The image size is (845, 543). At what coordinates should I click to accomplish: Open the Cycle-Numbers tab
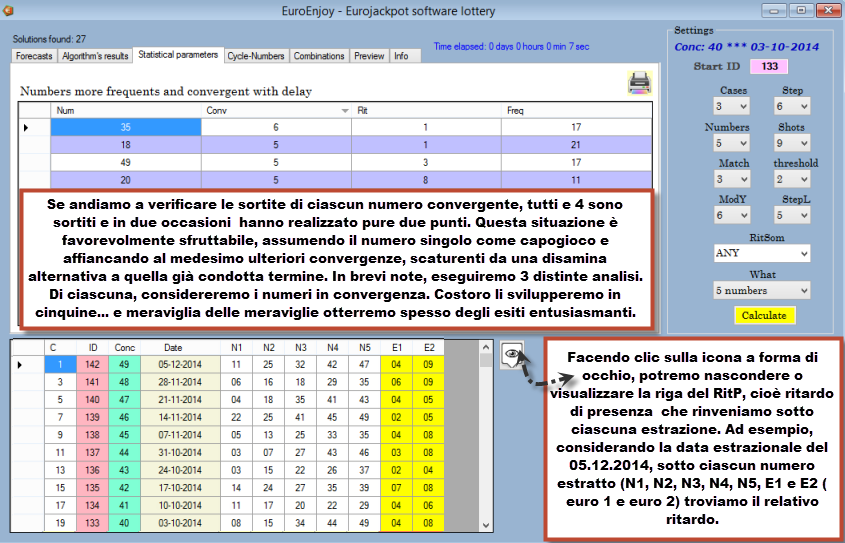point(256,56)
